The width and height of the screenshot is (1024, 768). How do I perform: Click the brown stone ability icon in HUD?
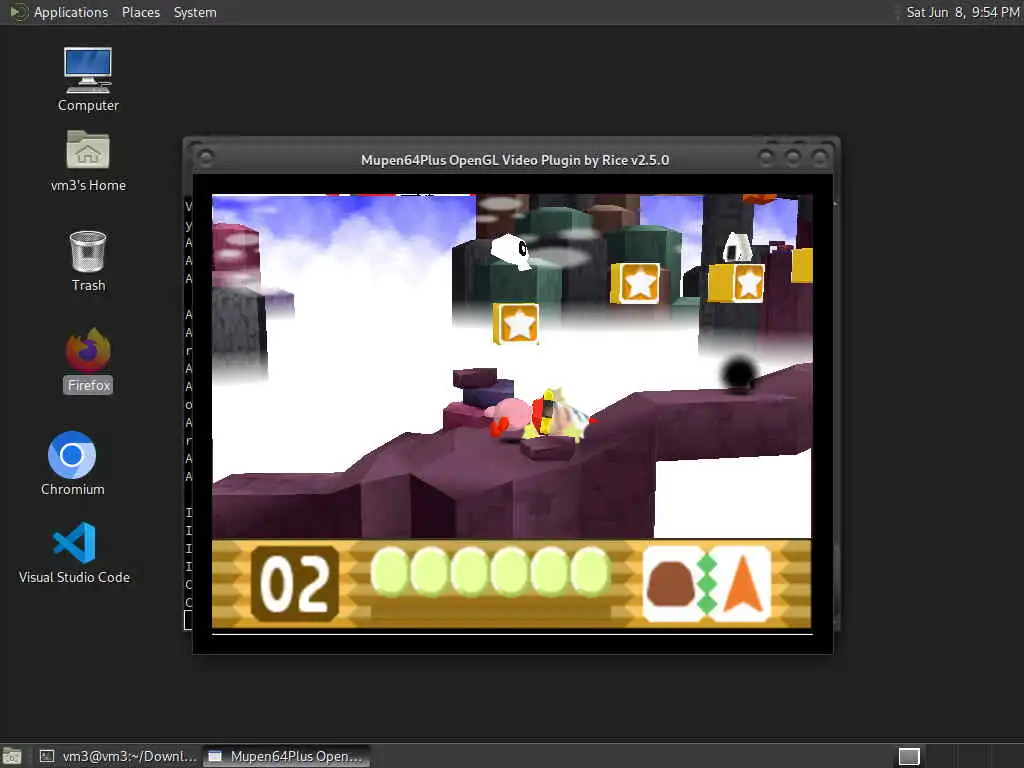tap(671, 583)
